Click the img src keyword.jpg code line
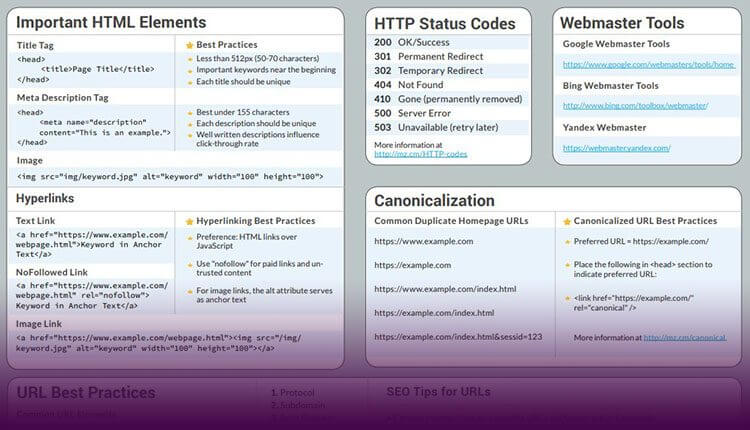The width and height of the screenshot is (750, 430). (170, 176)
